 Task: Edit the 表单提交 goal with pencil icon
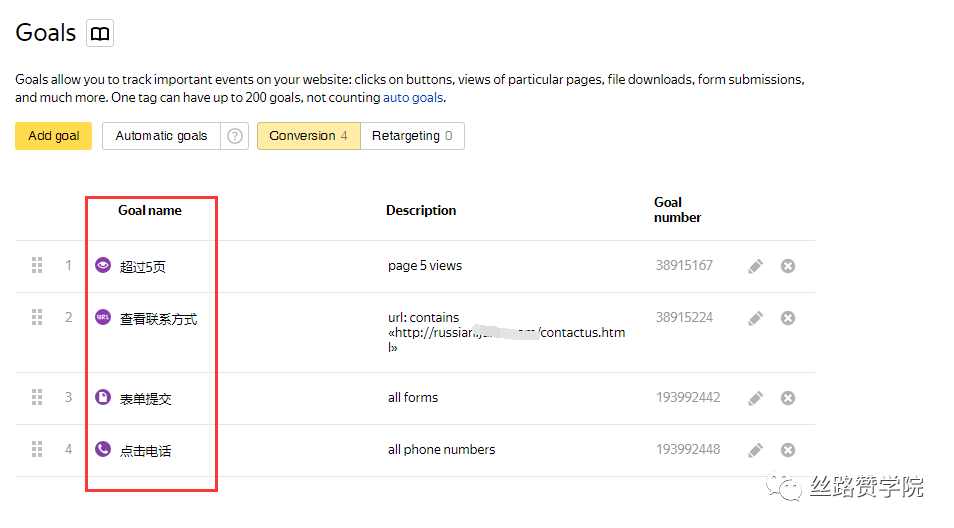pyautogui.click(x=756, y=398)
